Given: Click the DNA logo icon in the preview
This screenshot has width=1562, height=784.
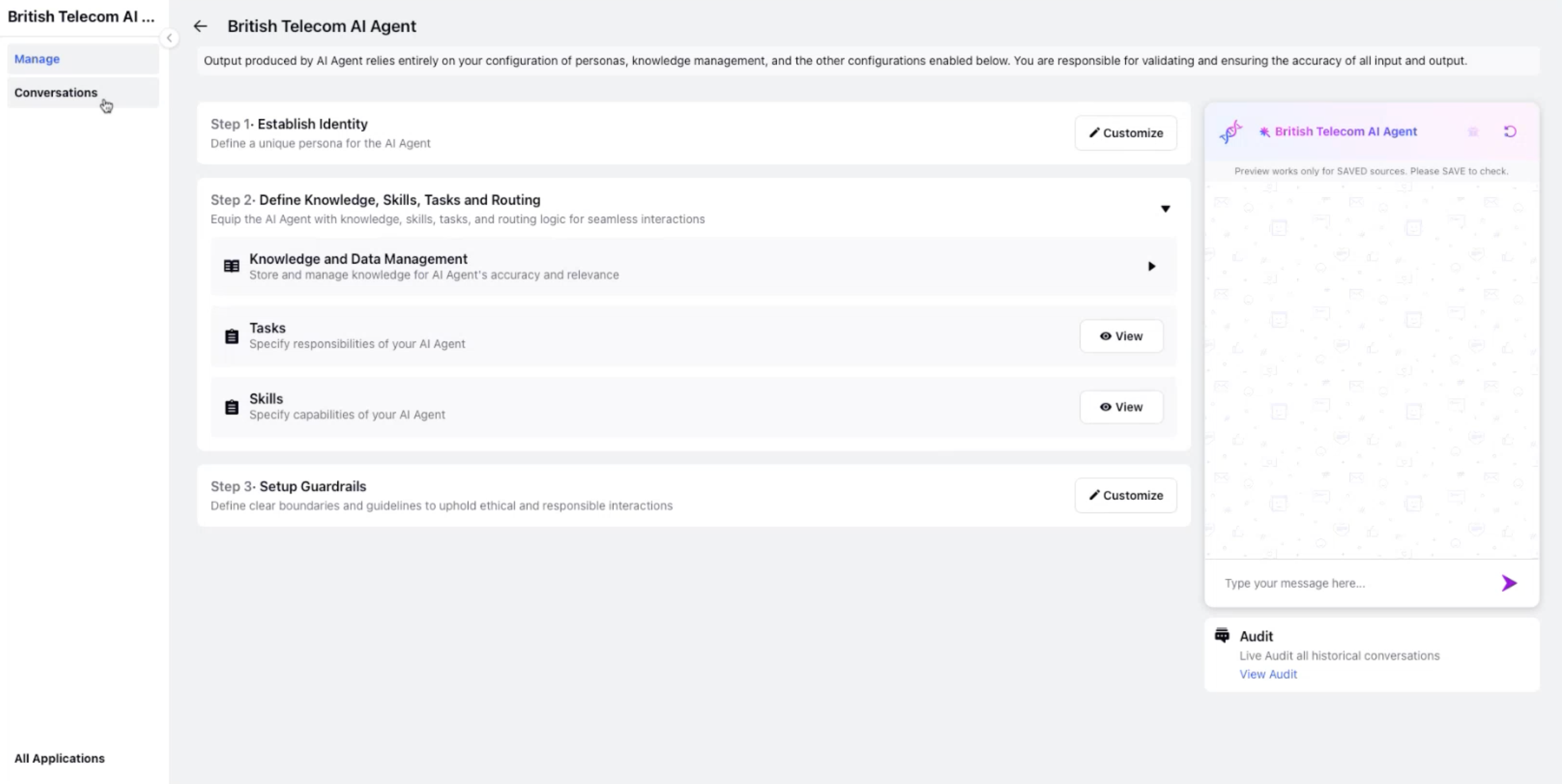Looking at the screenshot, I should tap(1231, 132).
